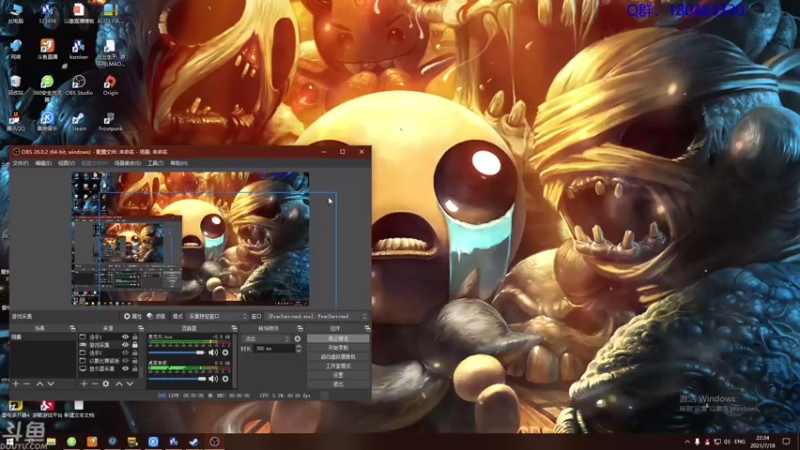The image size is (800, 450).
Task: Open the 斗鱼直播 desktop shortcut
Action: point(47,49)
